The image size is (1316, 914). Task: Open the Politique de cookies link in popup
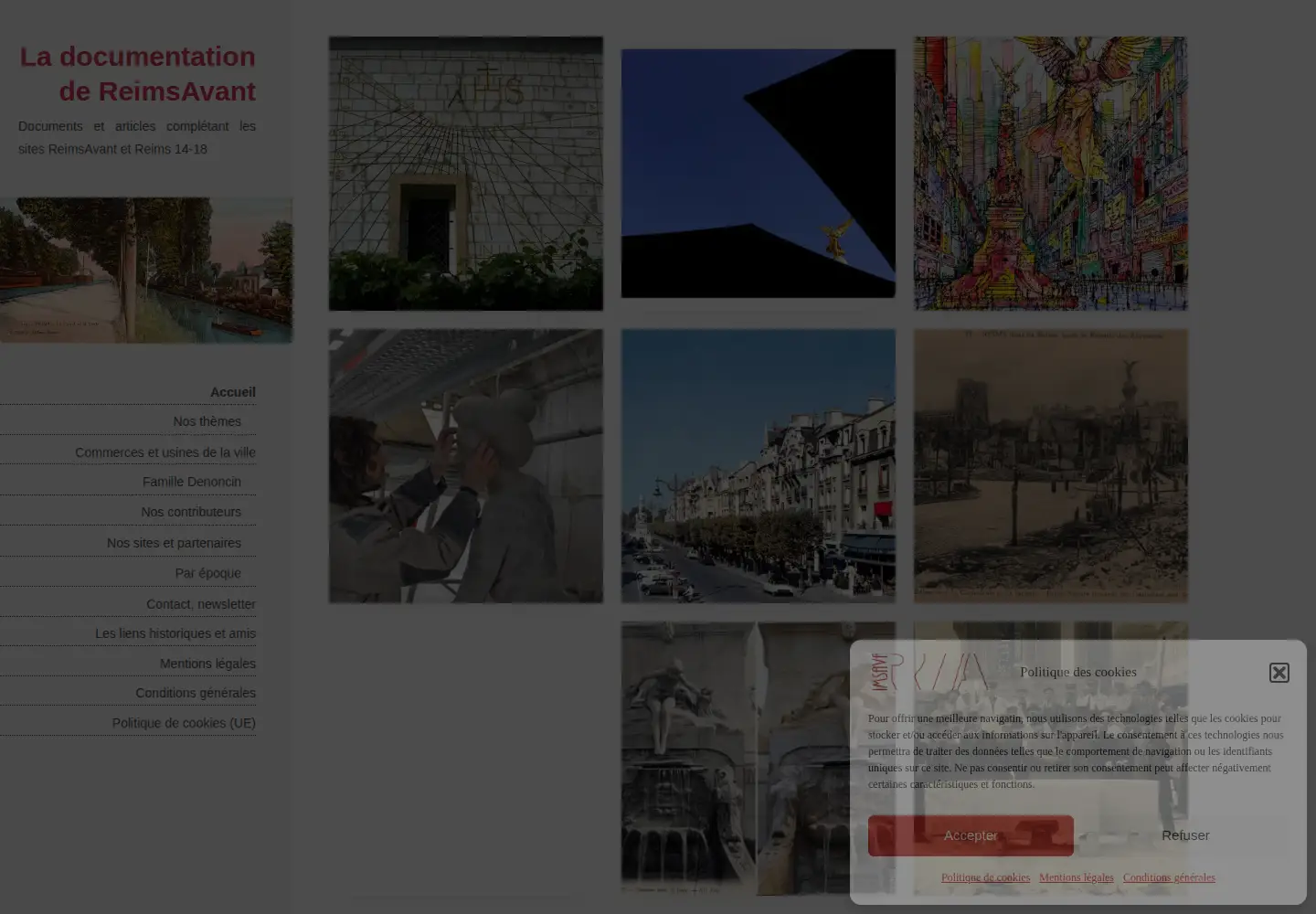985,877
